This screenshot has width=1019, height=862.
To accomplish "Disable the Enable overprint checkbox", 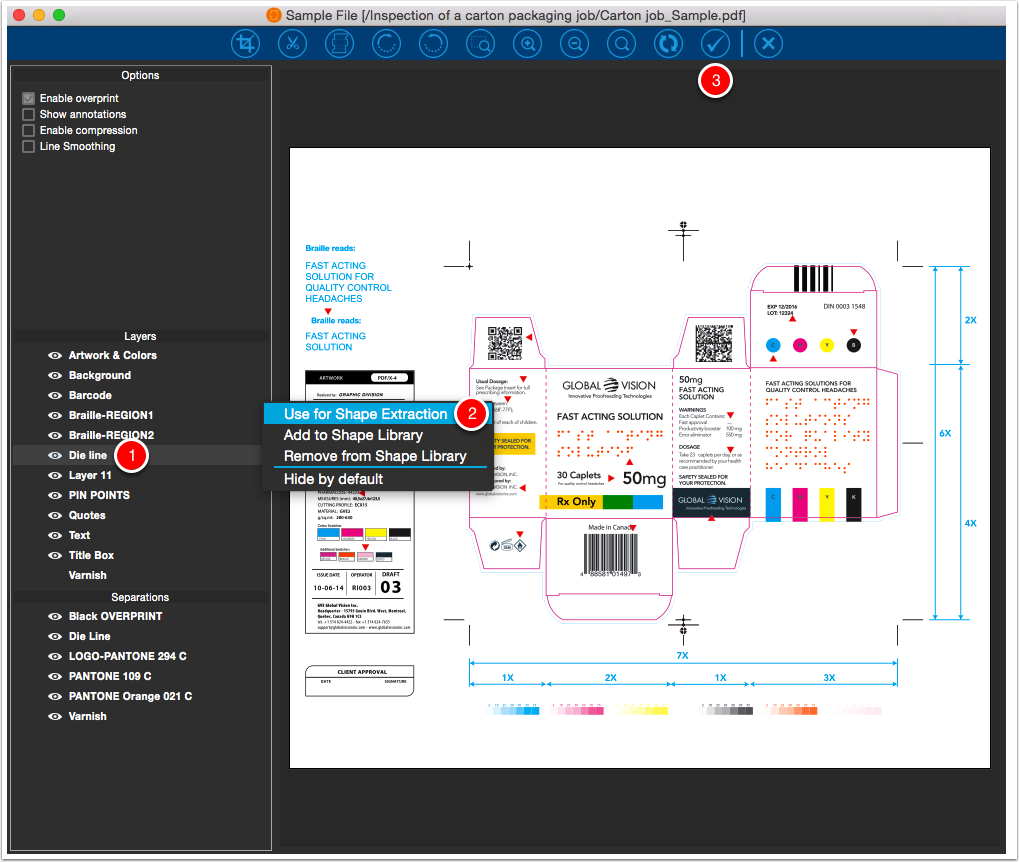I will coord(29,98).
